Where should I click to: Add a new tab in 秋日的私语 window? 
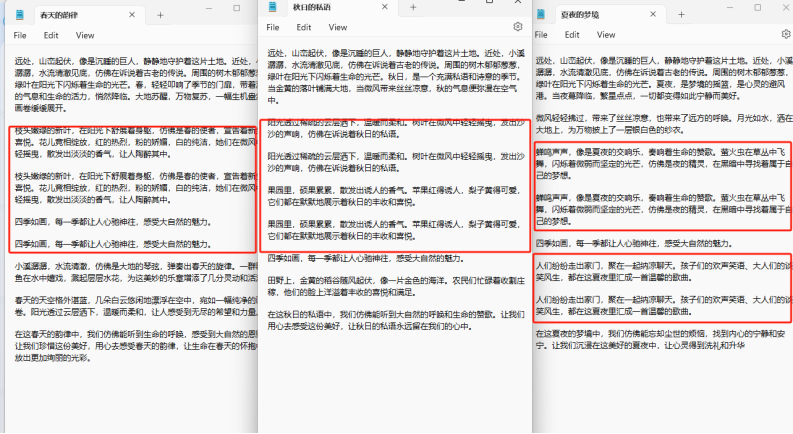click(413, 7)
